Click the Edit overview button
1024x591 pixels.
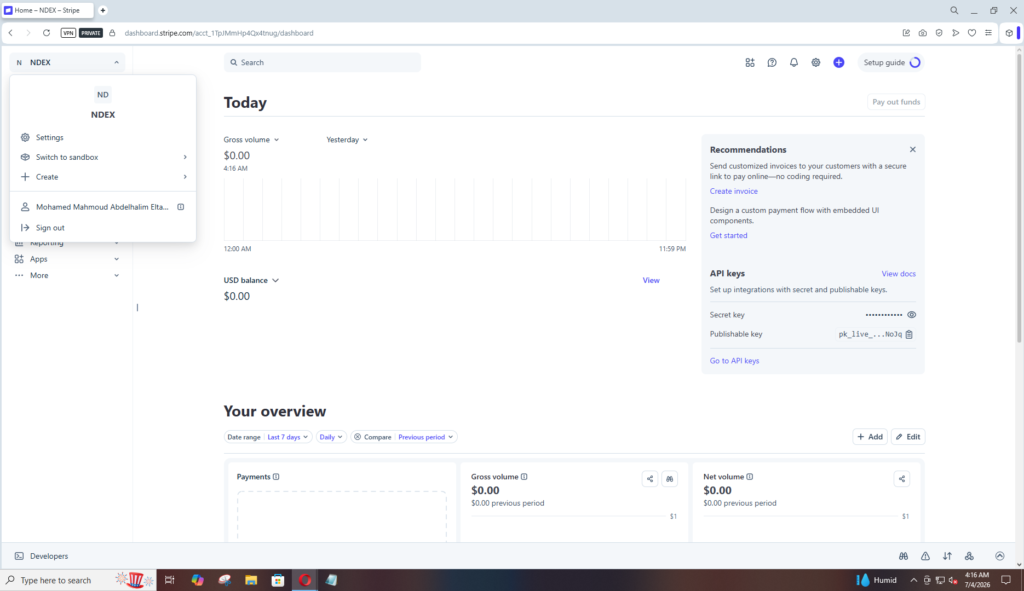(x=908, y=437)
